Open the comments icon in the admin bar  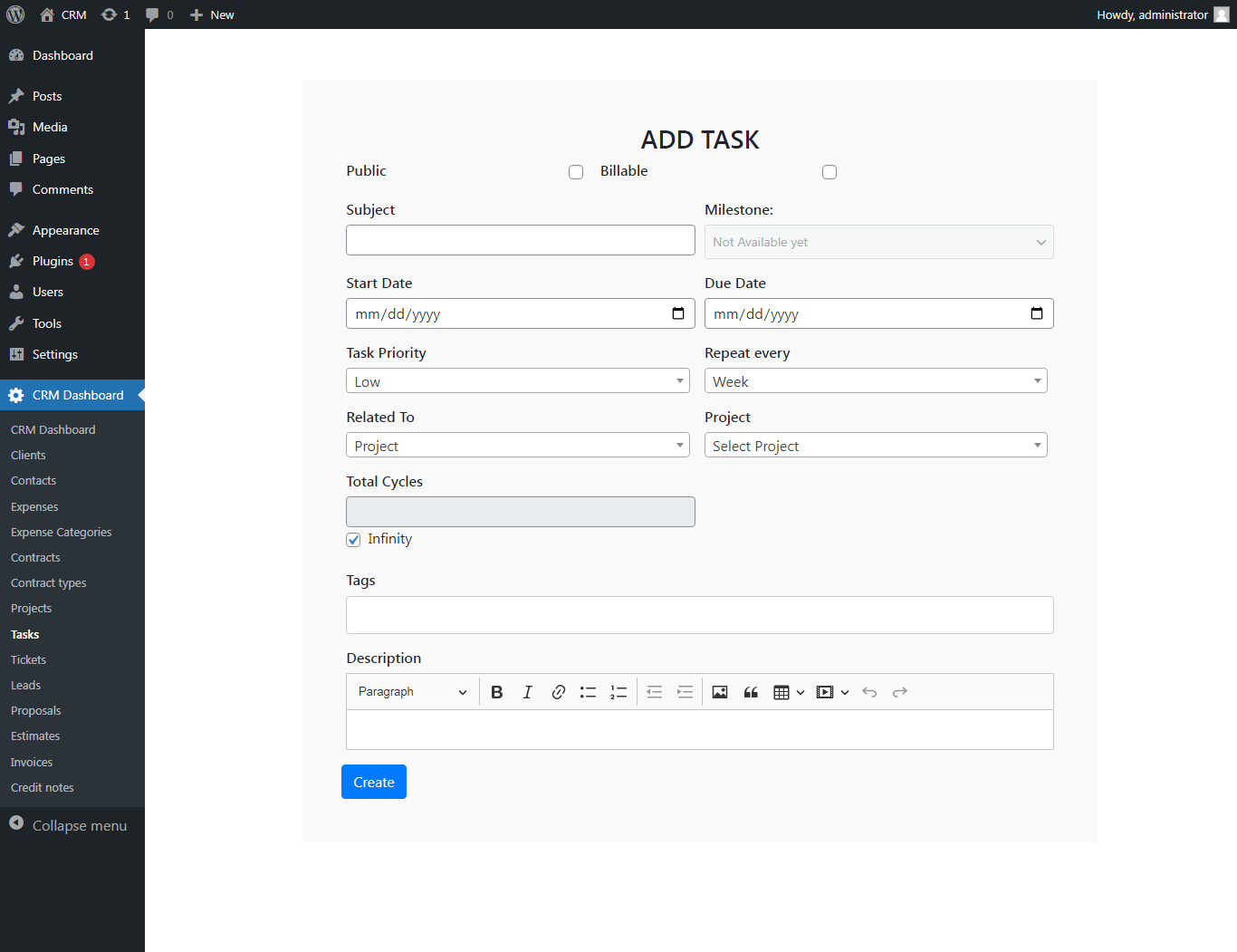coord(154,14)
